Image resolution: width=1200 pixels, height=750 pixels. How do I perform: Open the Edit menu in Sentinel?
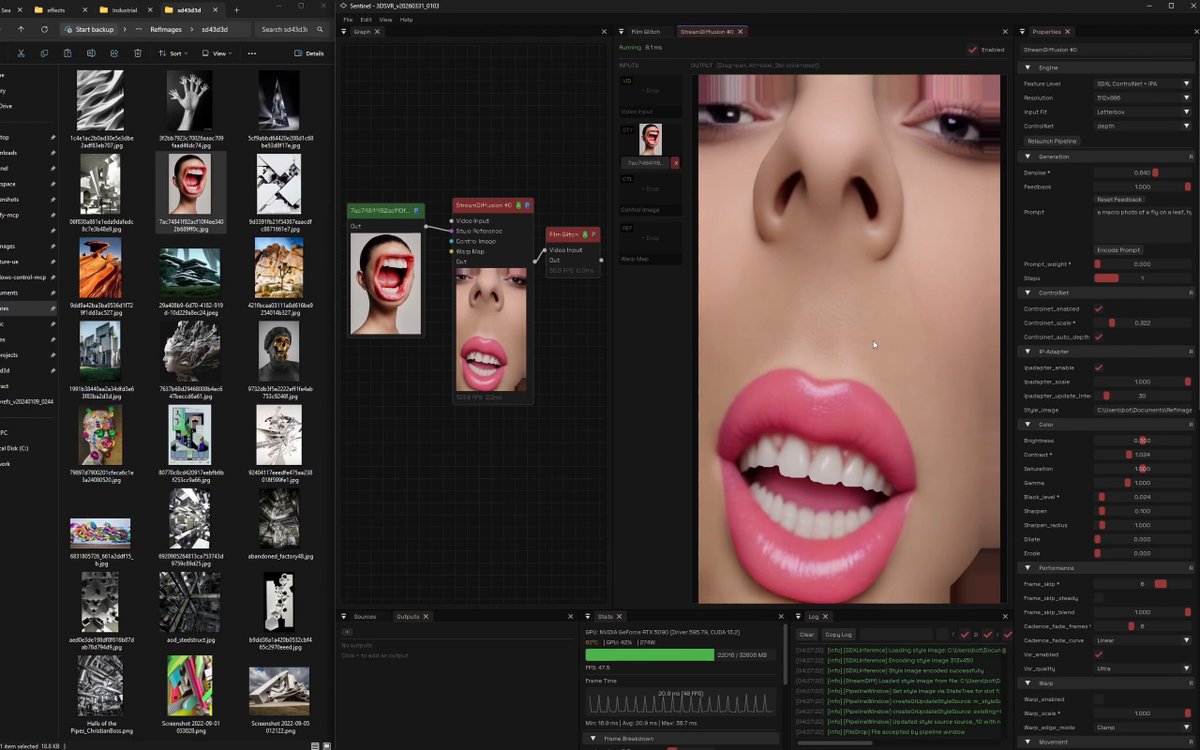366,19
